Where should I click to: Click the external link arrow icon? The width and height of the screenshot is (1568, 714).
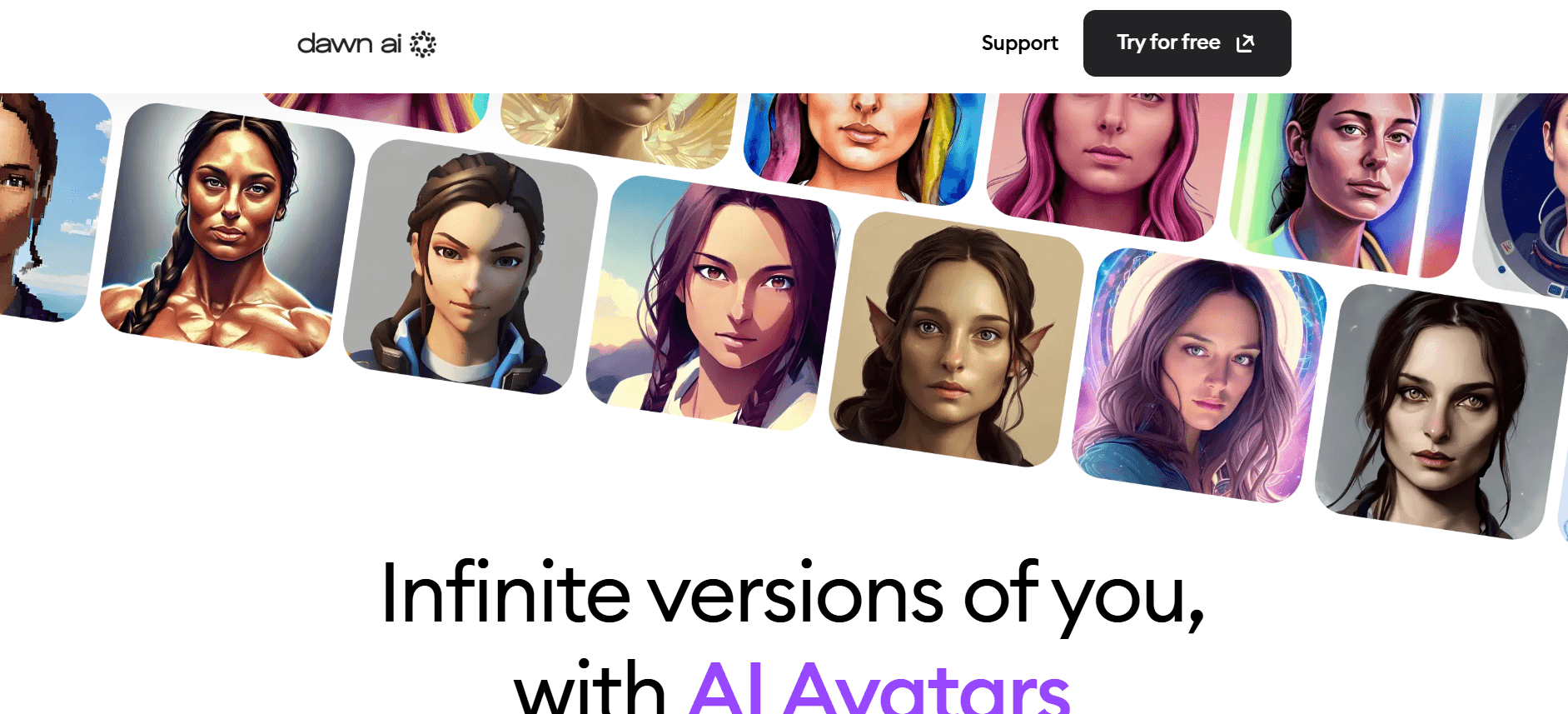click(x=1245, y=43)
